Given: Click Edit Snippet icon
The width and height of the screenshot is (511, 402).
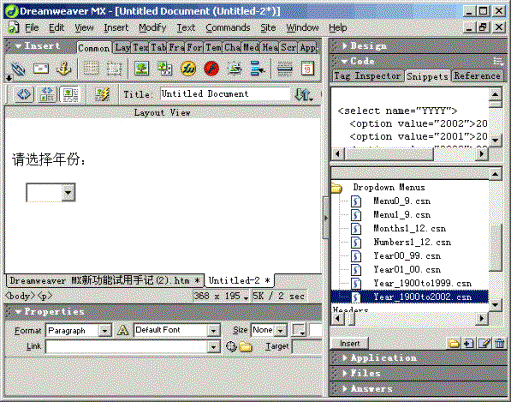Looking at the screenshot, I should point(484,343).
